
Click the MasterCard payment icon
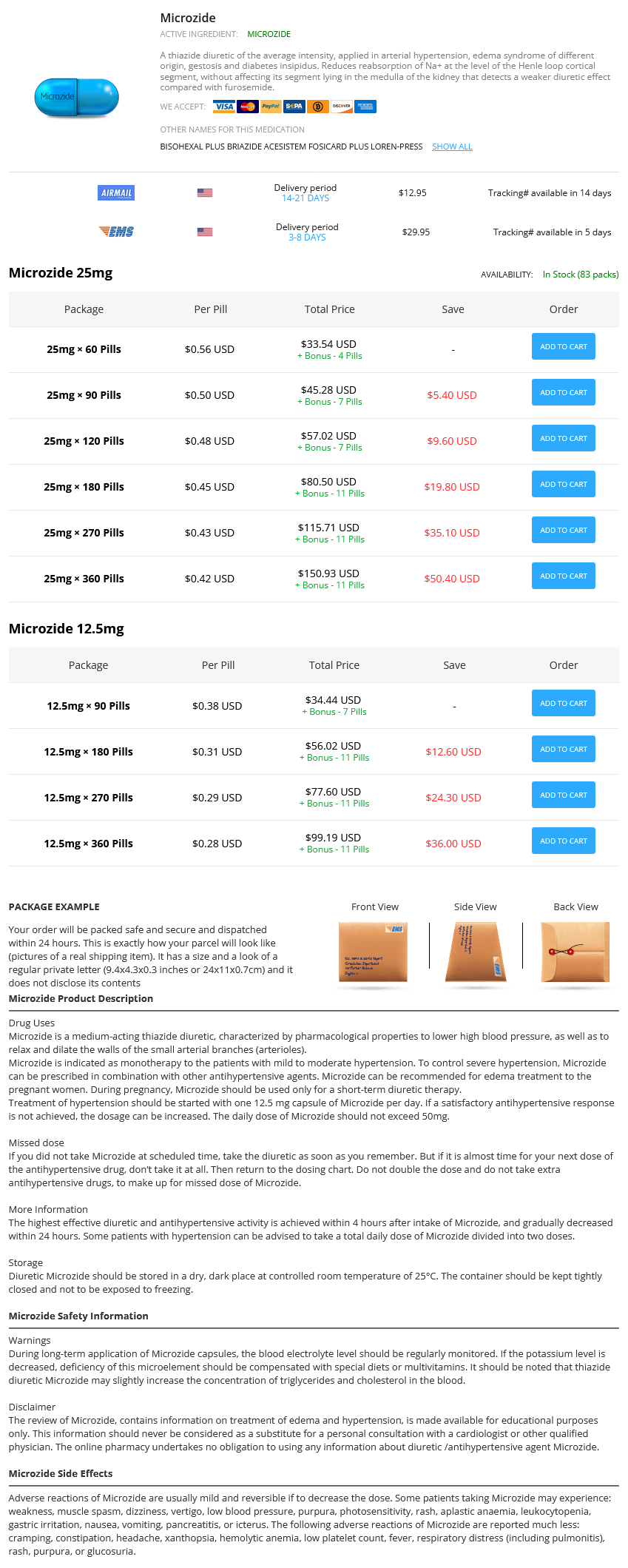(247, 107)
